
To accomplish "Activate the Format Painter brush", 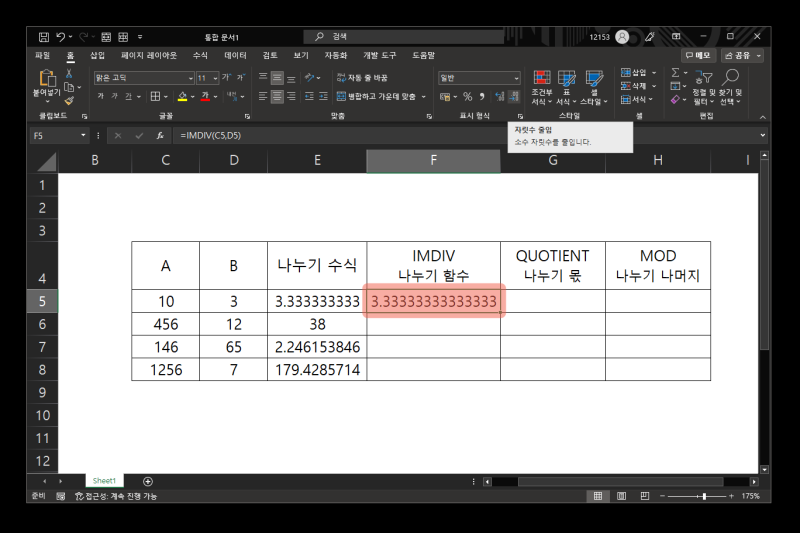I will 69,100.
